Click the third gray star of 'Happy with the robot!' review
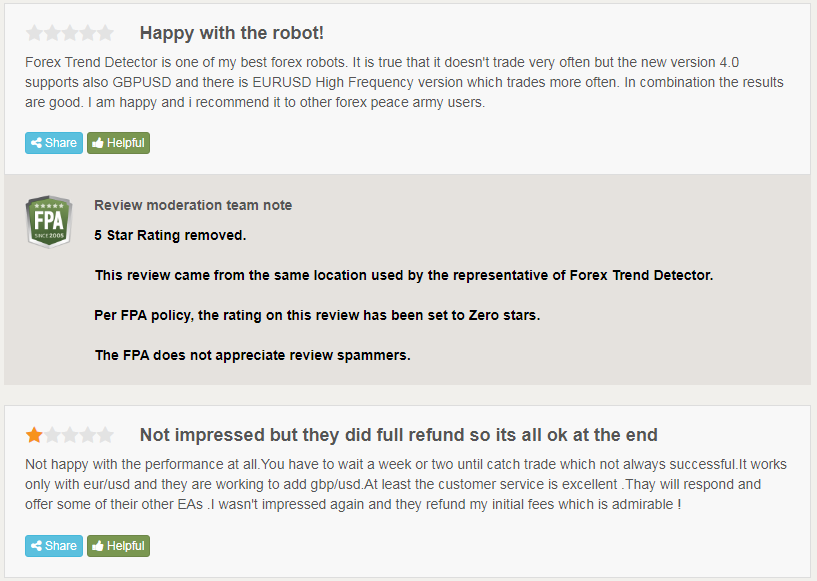This screenshot has width=817, height=581. click(70, 33)
